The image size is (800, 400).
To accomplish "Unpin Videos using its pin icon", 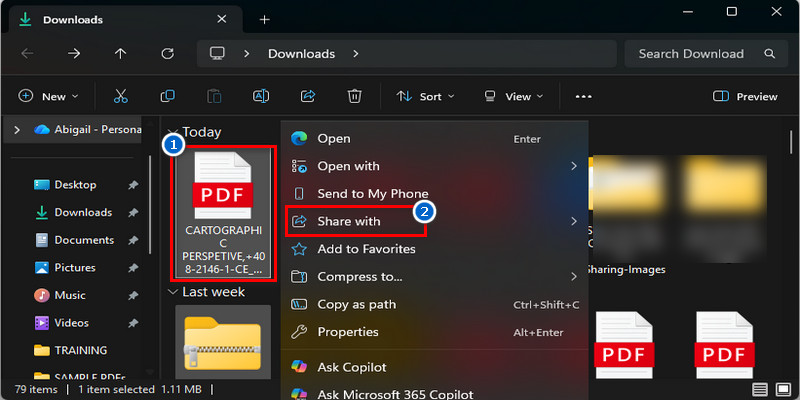I will [133, 323].
